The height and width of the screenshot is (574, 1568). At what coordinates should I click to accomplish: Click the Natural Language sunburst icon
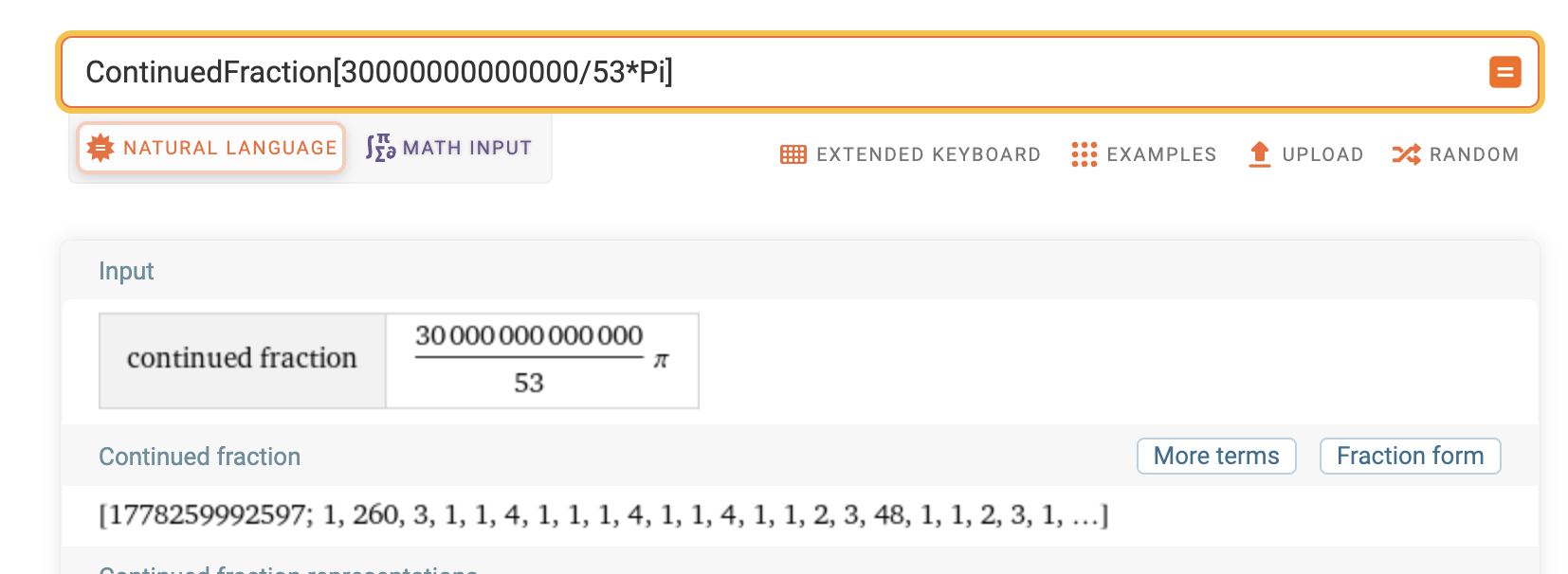click(100, 148)
